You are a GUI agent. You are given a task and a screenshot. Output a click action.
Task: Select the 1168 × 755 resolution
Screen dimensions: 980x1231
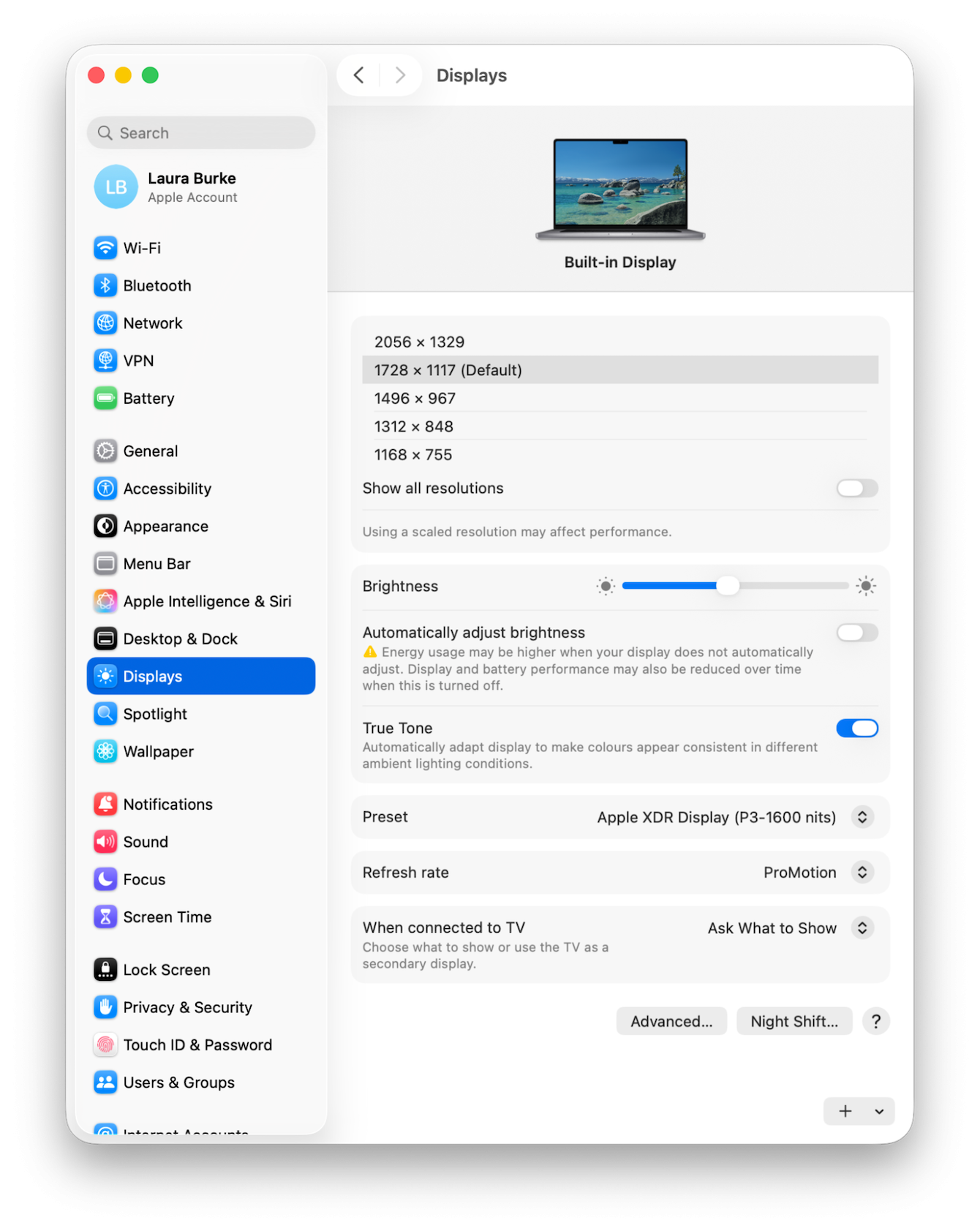pyautogui.click(x=620, y=454)
